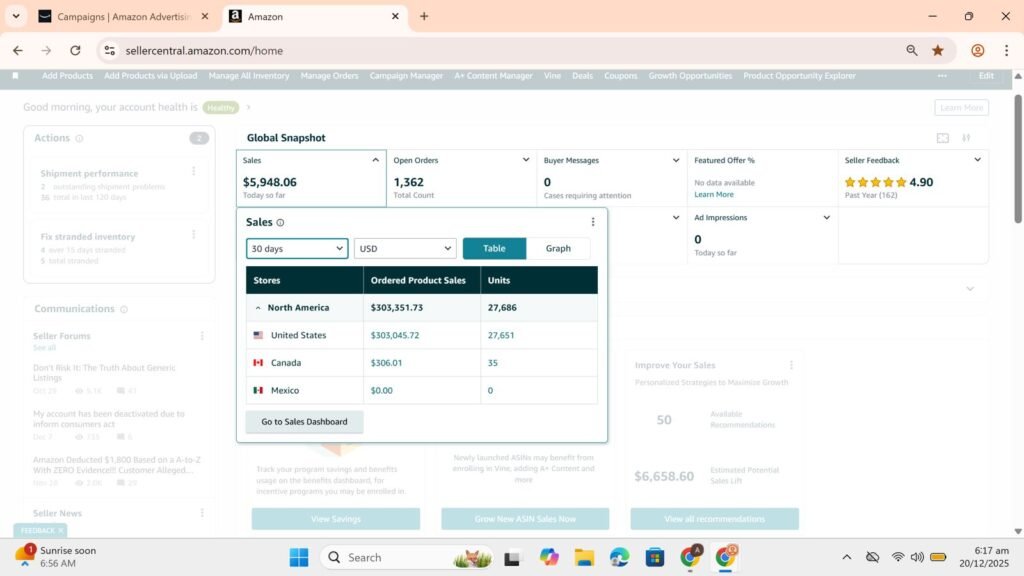Screen dimensions: 1024x576
Task: Open Seller News options menu
Action: pyautogui.click(x=202, y=513)
